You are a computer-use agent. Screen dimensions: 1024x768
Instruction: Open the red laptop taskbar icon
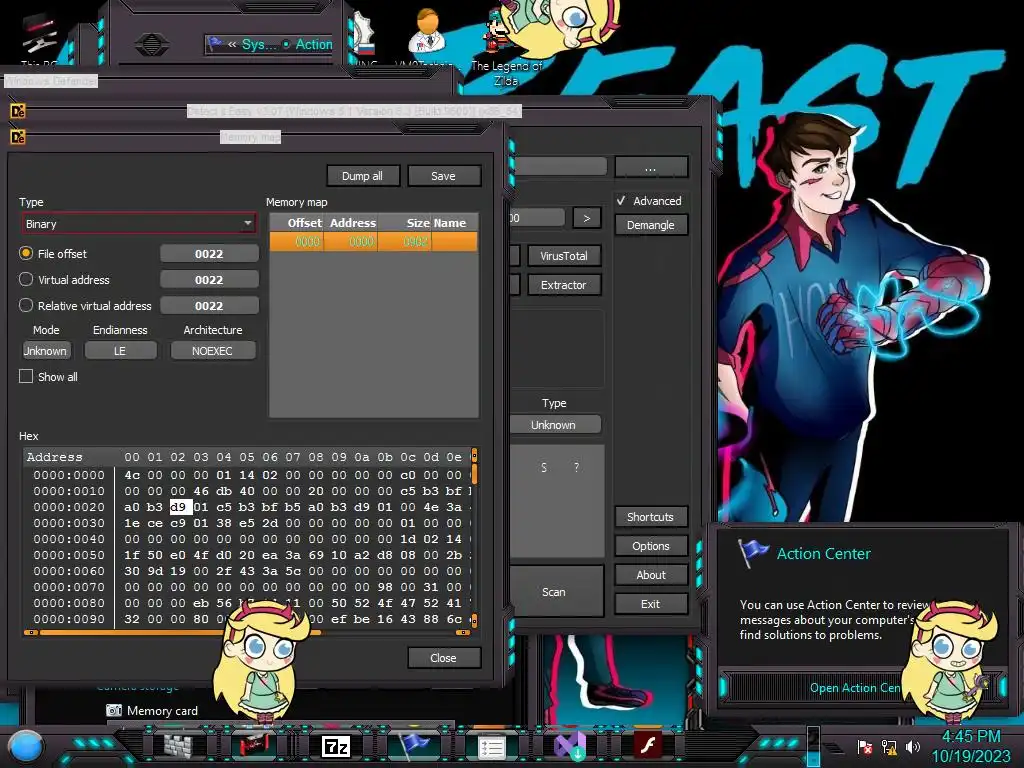[x=254, y=746]
